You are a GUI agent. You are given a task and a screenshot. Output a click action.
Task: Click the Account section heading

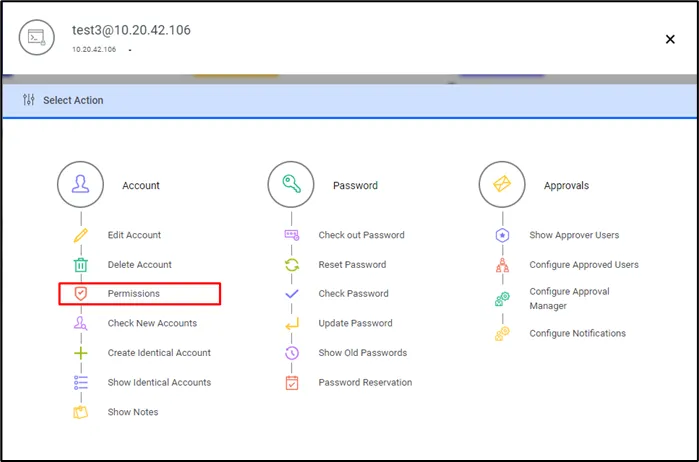[x=141, y=186]
